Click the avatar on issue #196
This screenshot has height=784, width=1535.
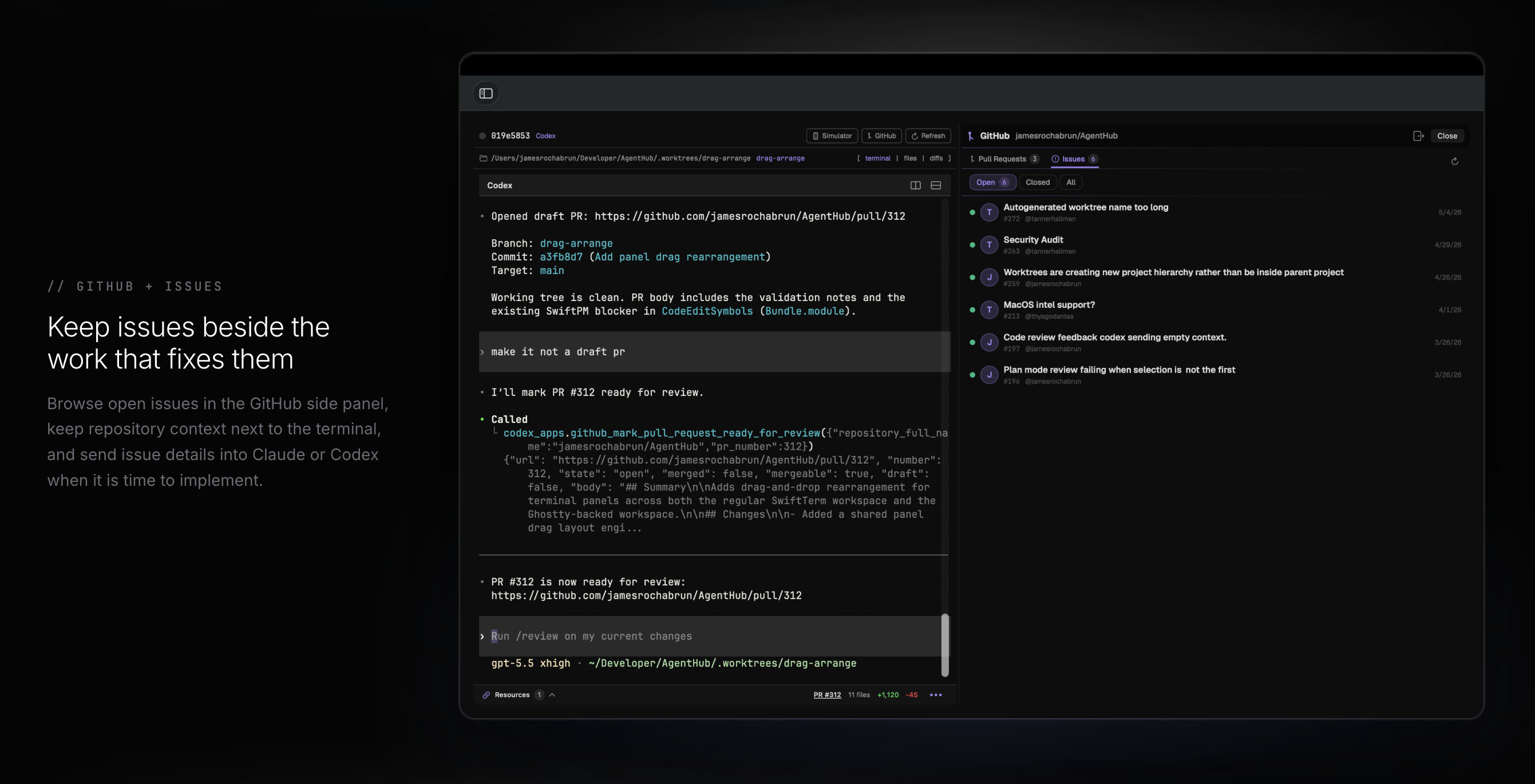(x=989, y=375)
